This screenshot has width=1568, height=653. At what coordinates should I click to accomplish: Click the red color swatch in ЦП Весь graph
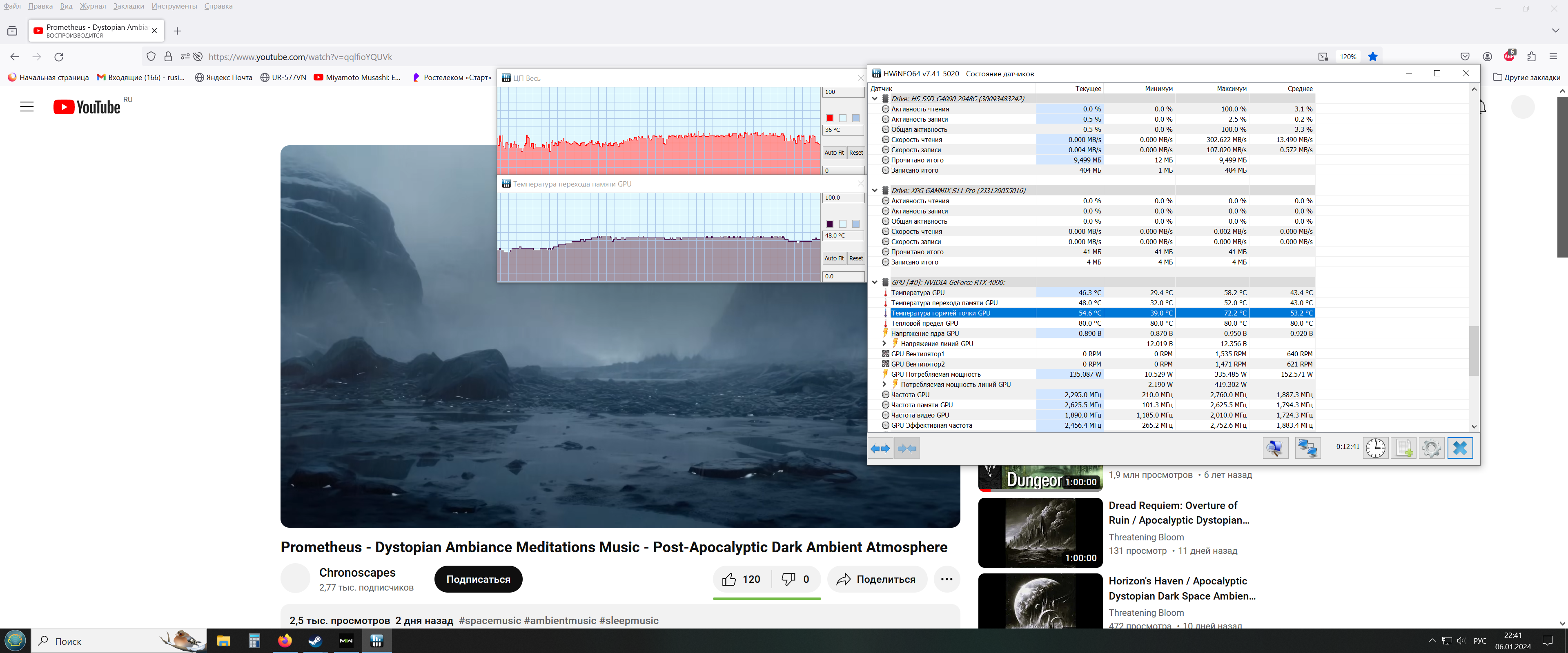[x=830, y=118]
